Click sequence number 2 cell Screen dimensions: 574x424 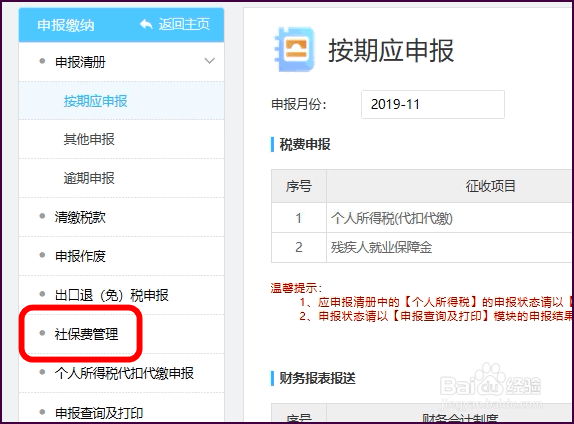[299, 248]
